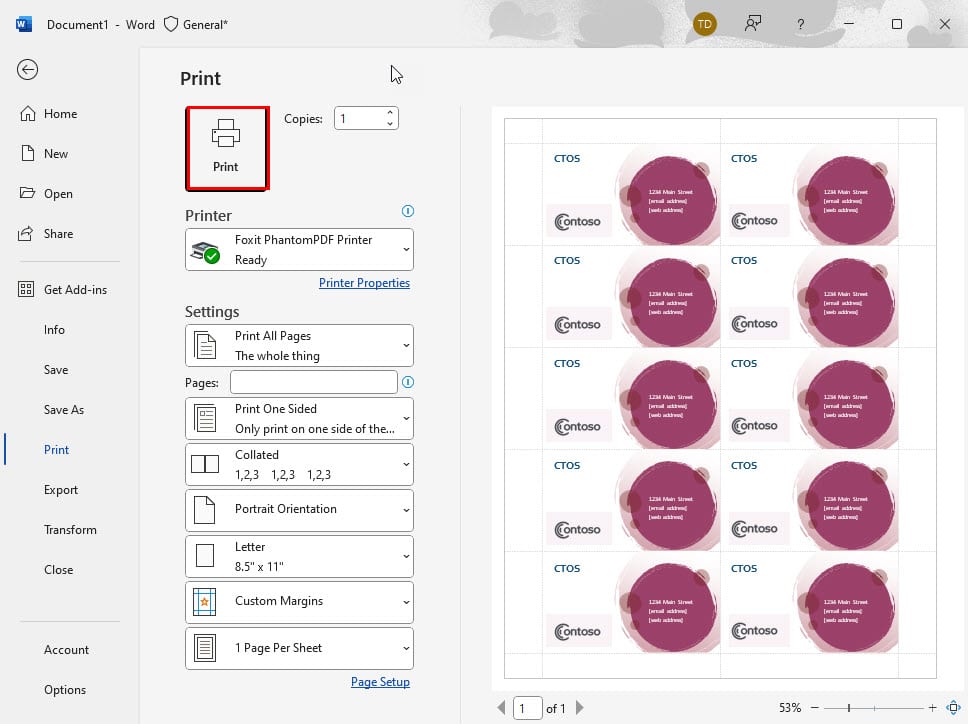Select New in the sidebar
Screen dimensions: 968x724
(x=44, y=154)
